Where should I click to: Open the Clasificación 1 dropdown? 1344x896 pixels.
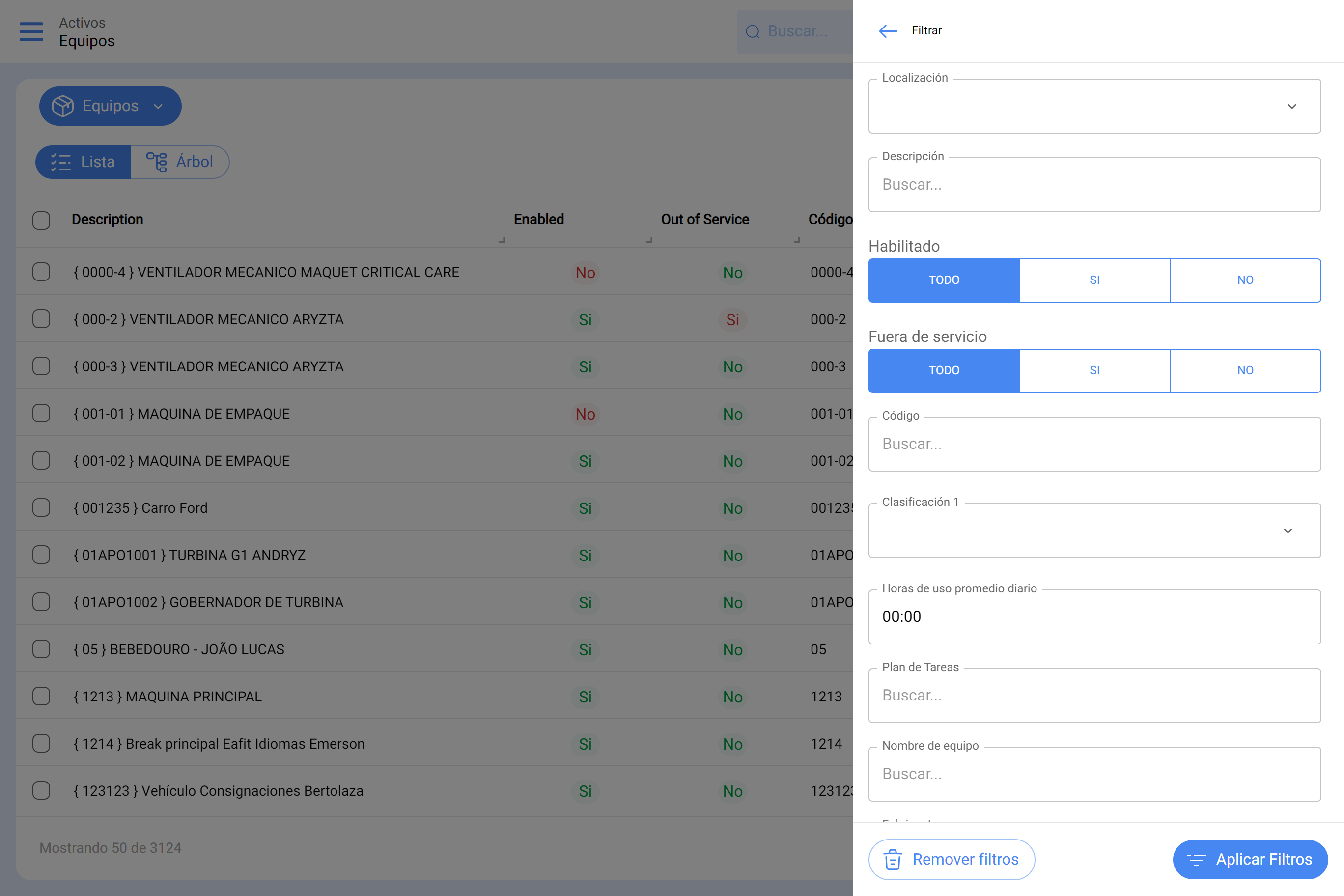1094,531
